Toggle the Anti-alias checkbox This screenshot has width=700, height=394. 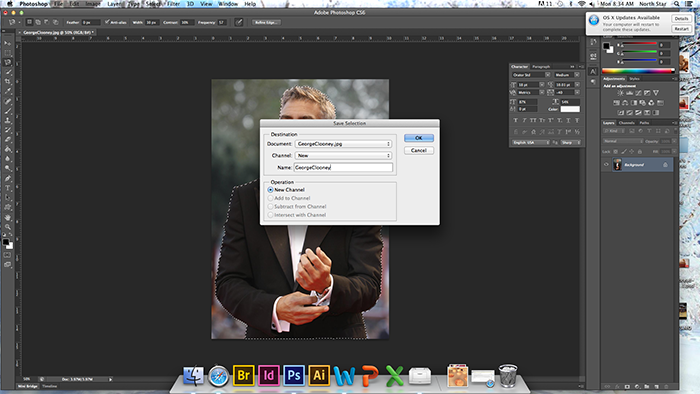[x=107, y=22]
